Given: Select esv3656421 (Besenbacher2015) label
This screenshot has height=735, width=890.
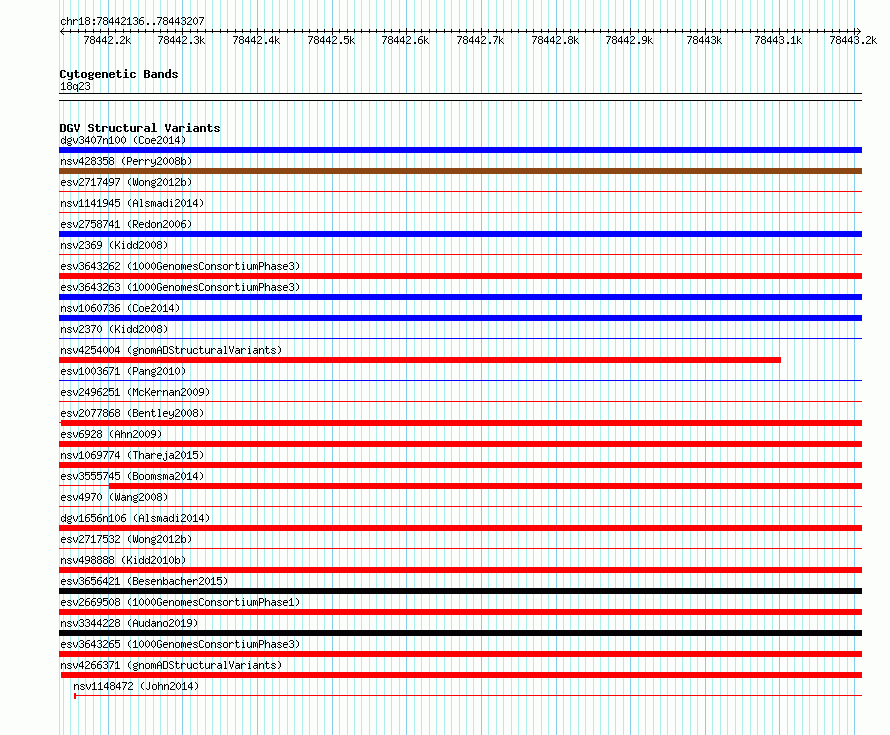Looking at the screenshot, I should [x=144, y=581].
